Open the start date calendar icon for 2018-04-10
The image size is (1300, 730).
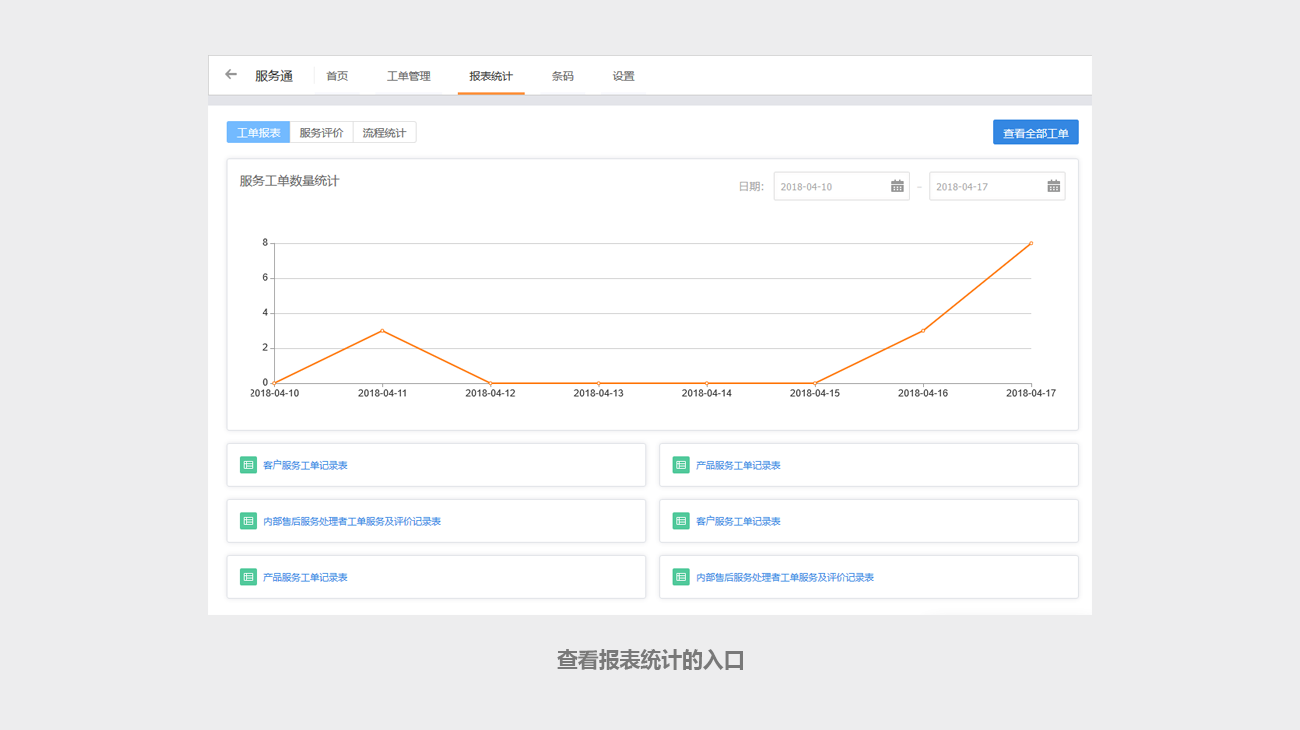pyautogui.click(x=897, y=186)
